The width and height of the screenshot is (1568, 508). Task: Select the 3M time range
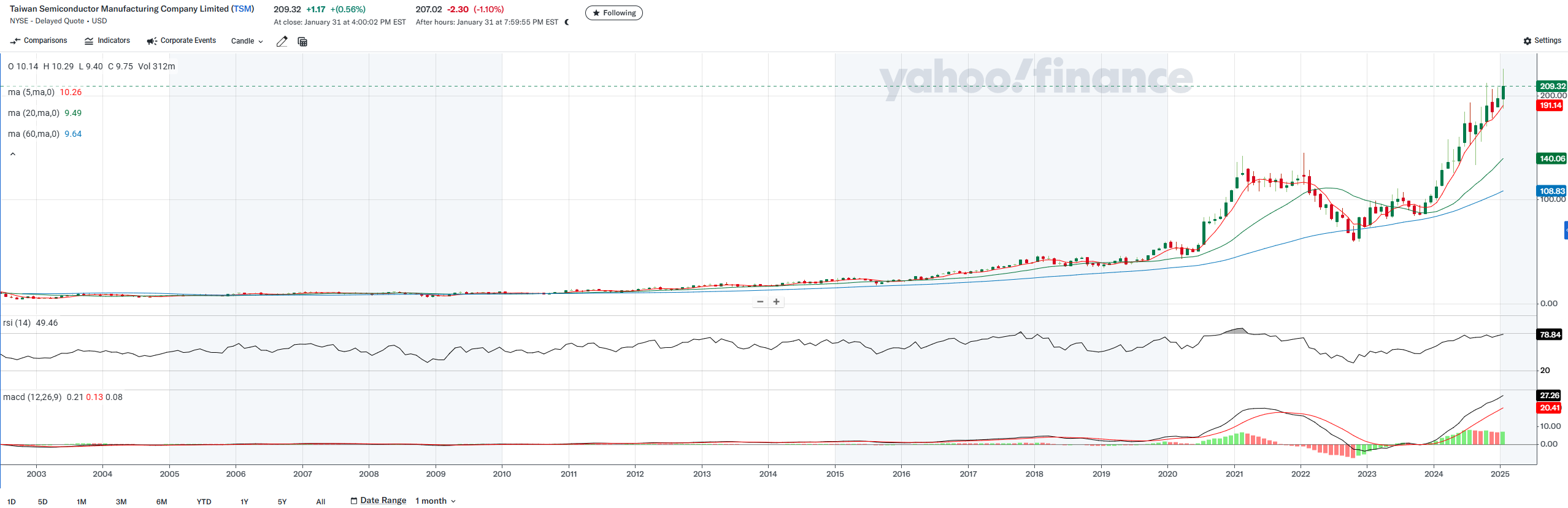pyautogui.click(x=121, y=501)
